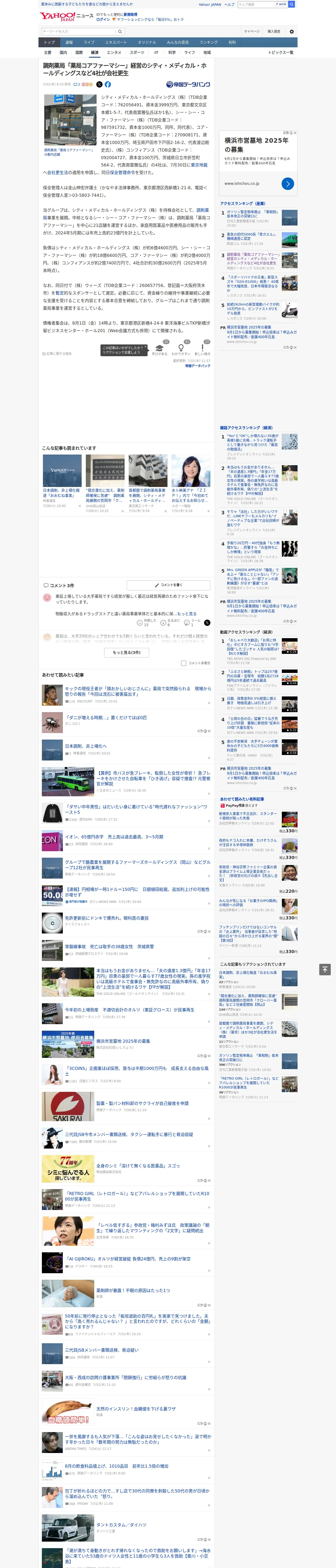Click the blue arrow on 横浜市営墓地 ad

click(x=288, y=183)
